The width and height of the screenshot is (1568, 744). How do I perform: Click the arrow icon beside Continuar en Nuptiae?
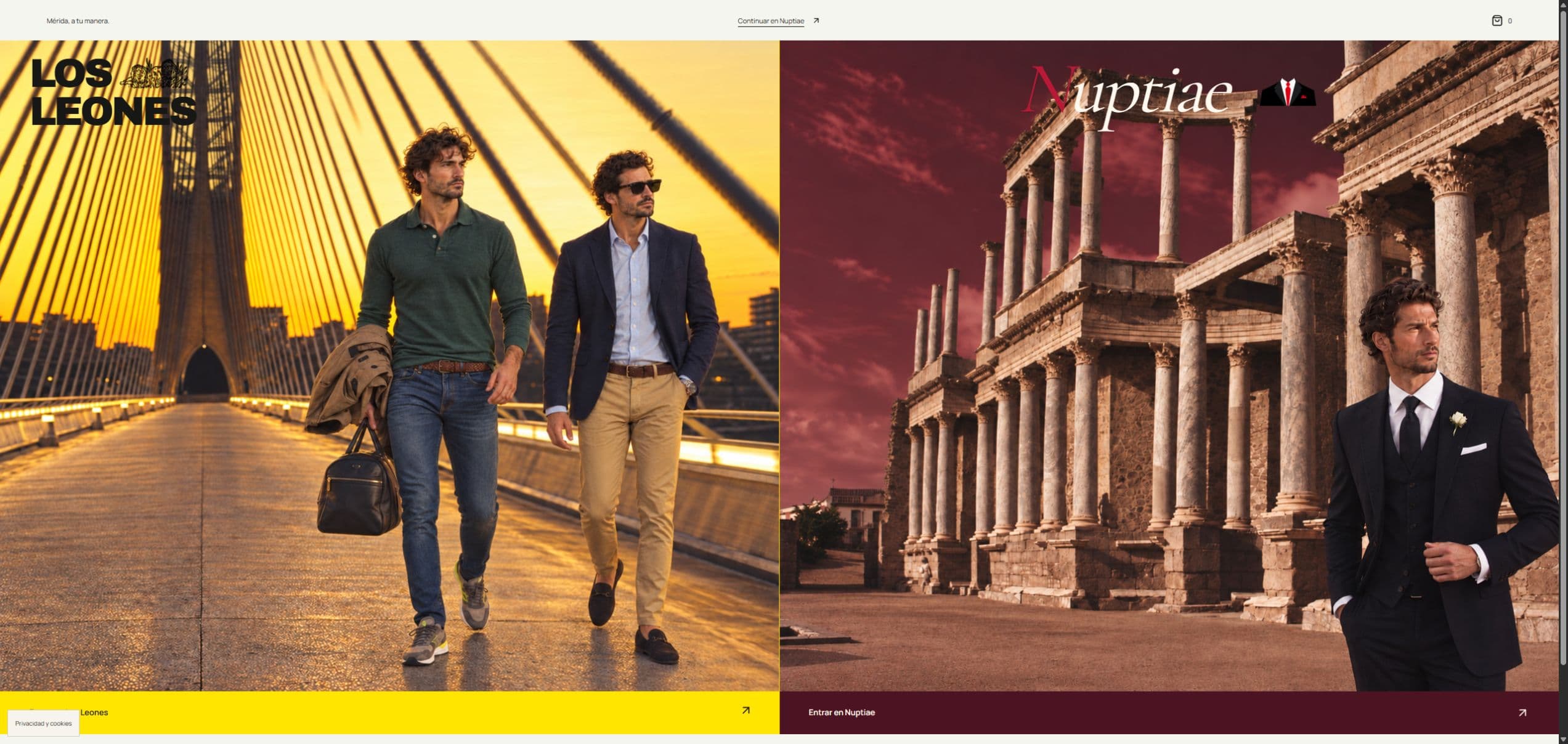[816, 20]
